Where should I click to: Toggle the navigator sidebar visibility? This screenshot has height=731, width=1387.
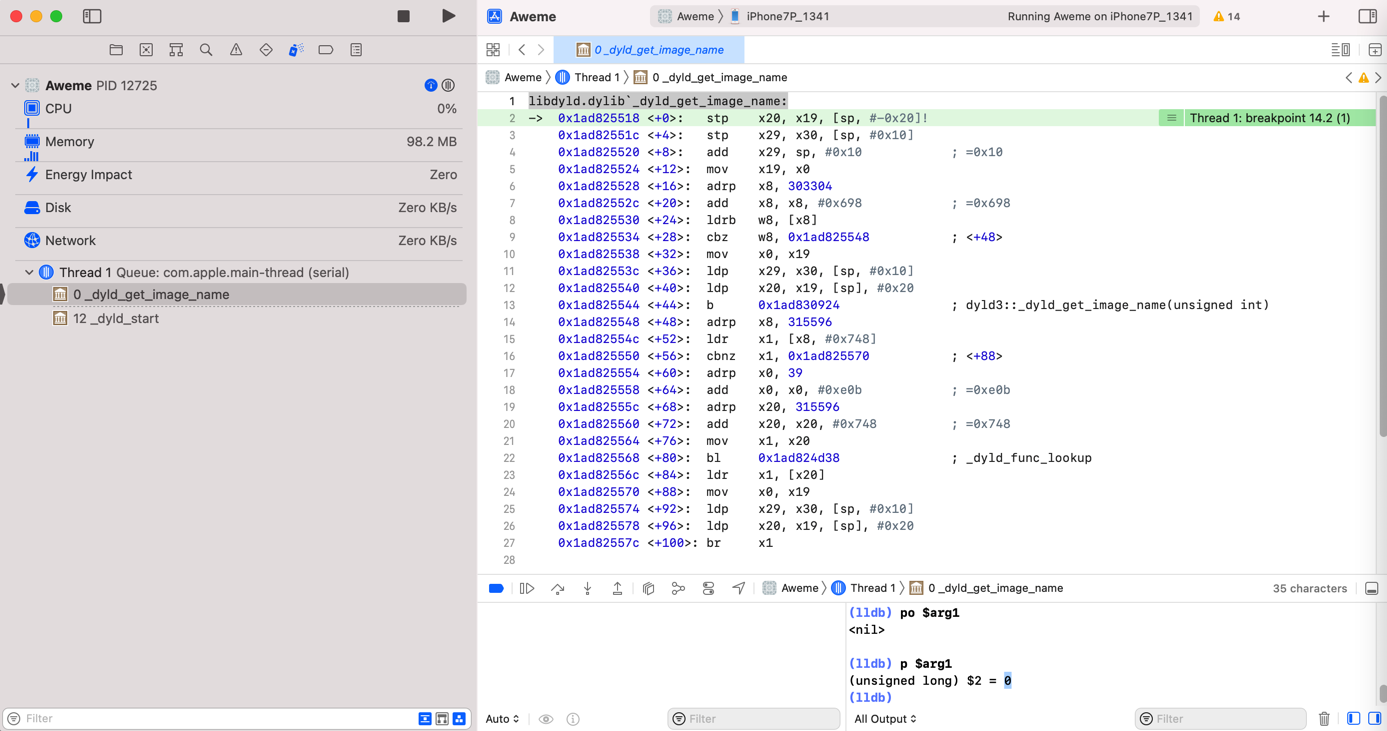click(92, 16)
